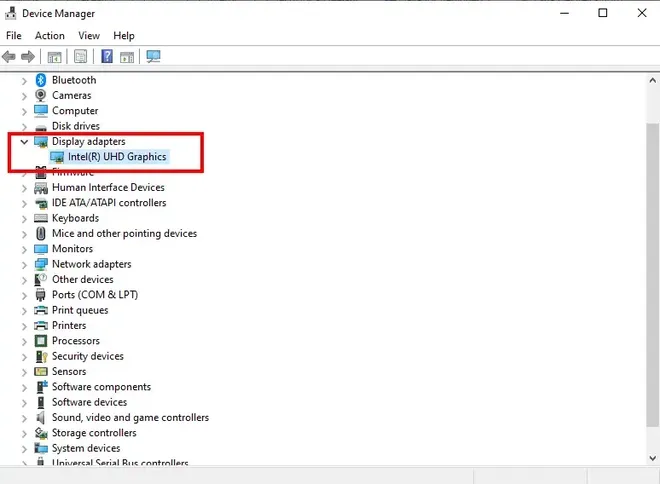The image size is (660, 484).
Task: Click the vertical scrollbar thumb
Action: pos(652,274)
